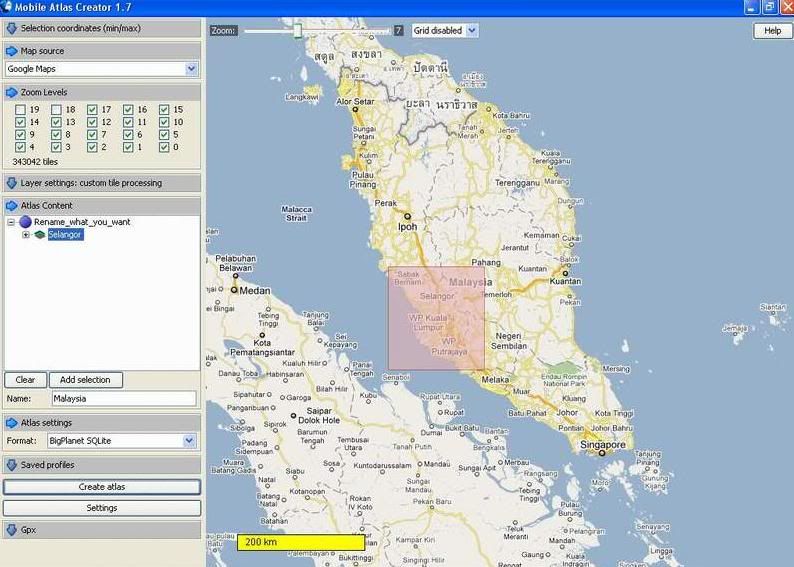
Task: Uncheck zoom level 17
Action: pyautogui.click(x=92, y=110)
